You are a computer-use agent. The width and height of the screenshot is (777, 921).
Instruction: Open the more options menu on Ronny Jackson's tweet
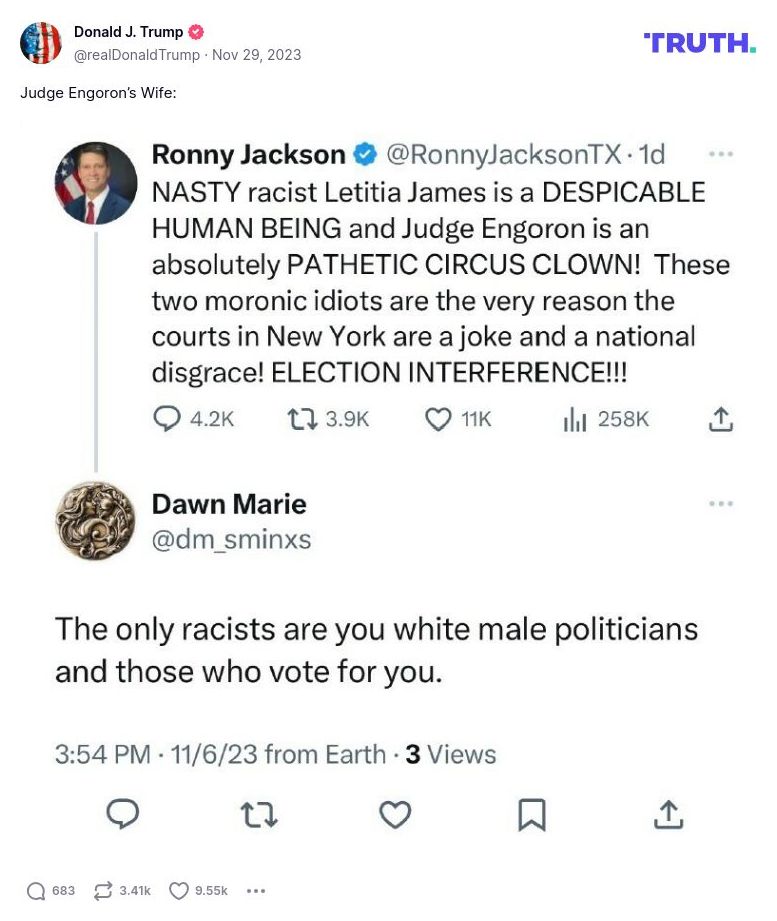720,152
